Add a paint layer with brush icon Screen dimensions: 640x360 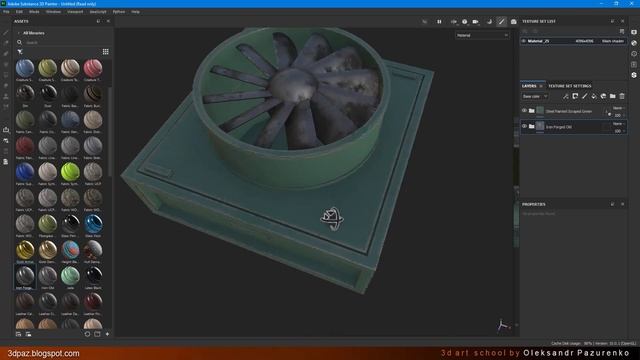[584, 96]
